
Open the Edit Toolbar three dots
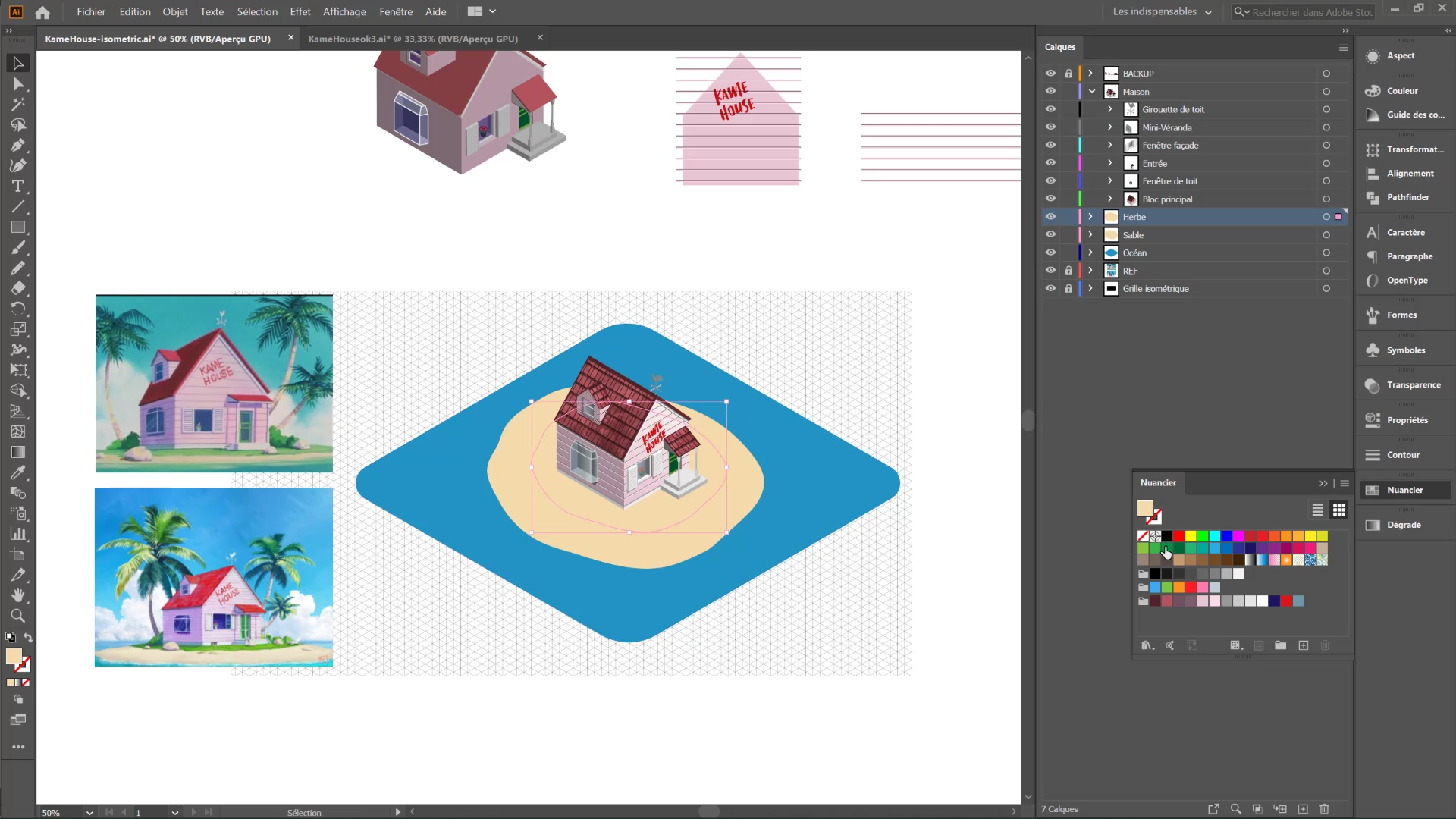tap(18, 748)
